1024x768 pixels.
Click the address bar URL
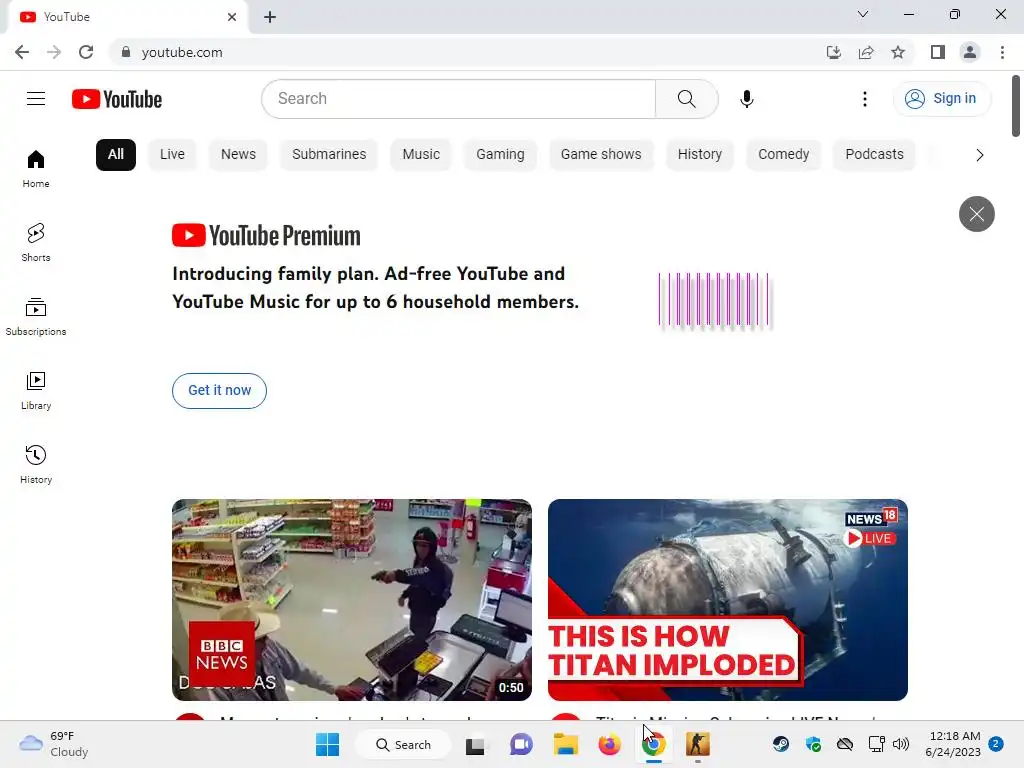pos(182,52)
